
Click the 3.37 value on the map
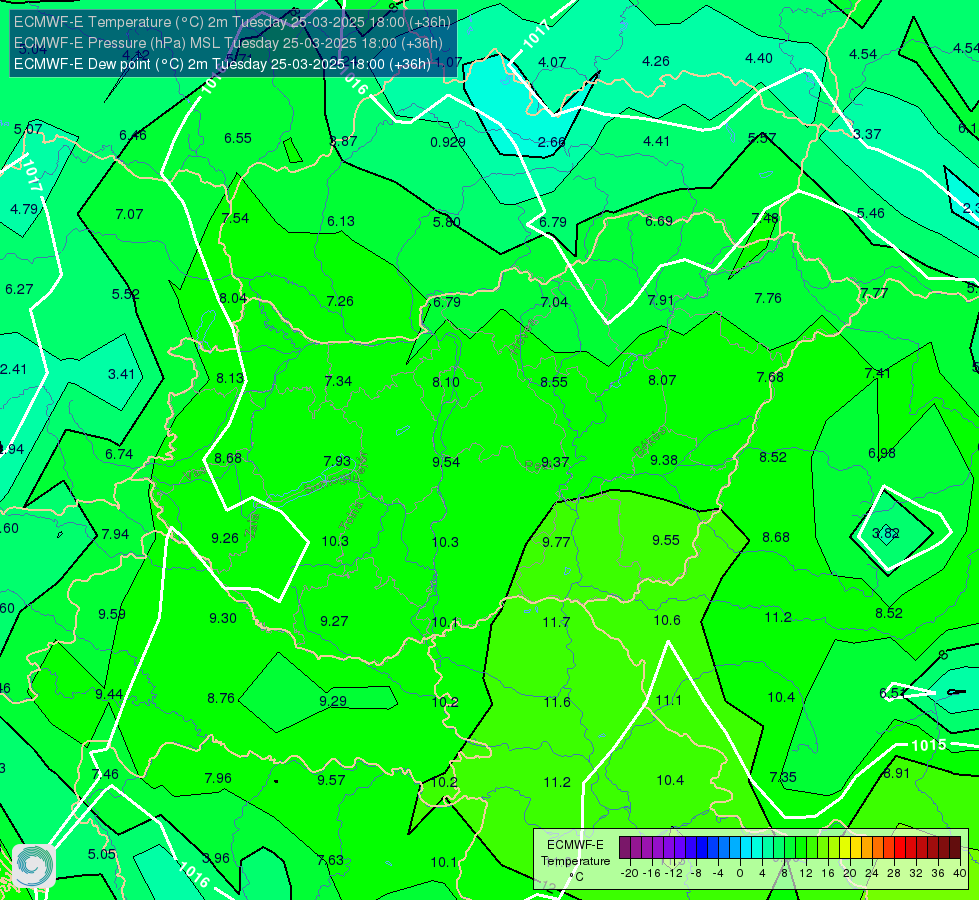click(867, 134)
